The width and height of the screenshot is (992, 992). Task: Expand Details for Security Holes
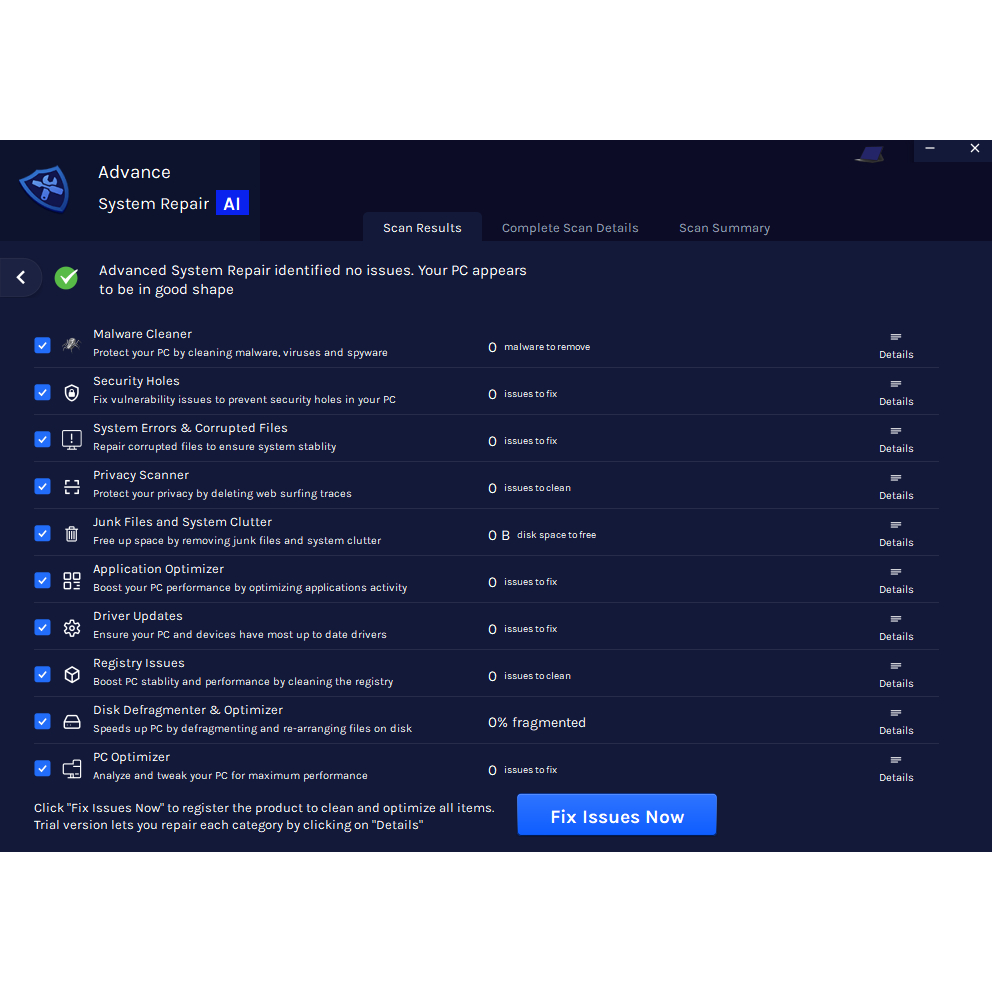896,392
